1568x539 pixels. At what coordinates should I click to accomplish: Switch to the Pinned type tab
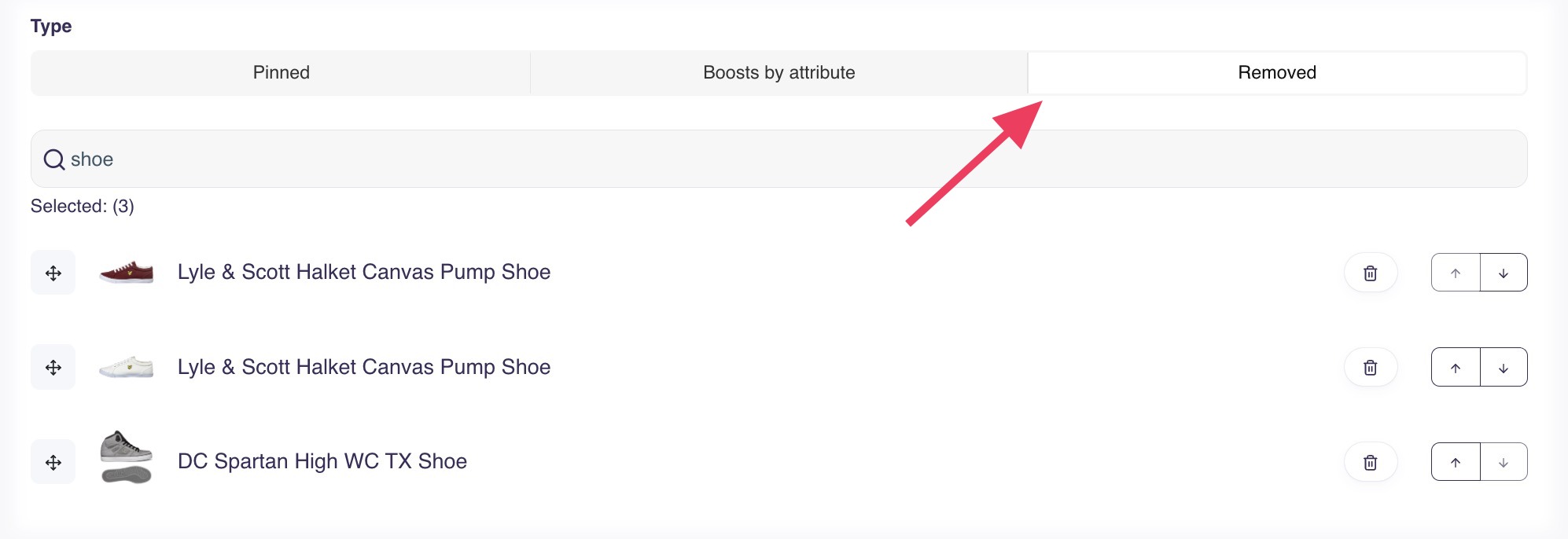click(x=281, y=73)
